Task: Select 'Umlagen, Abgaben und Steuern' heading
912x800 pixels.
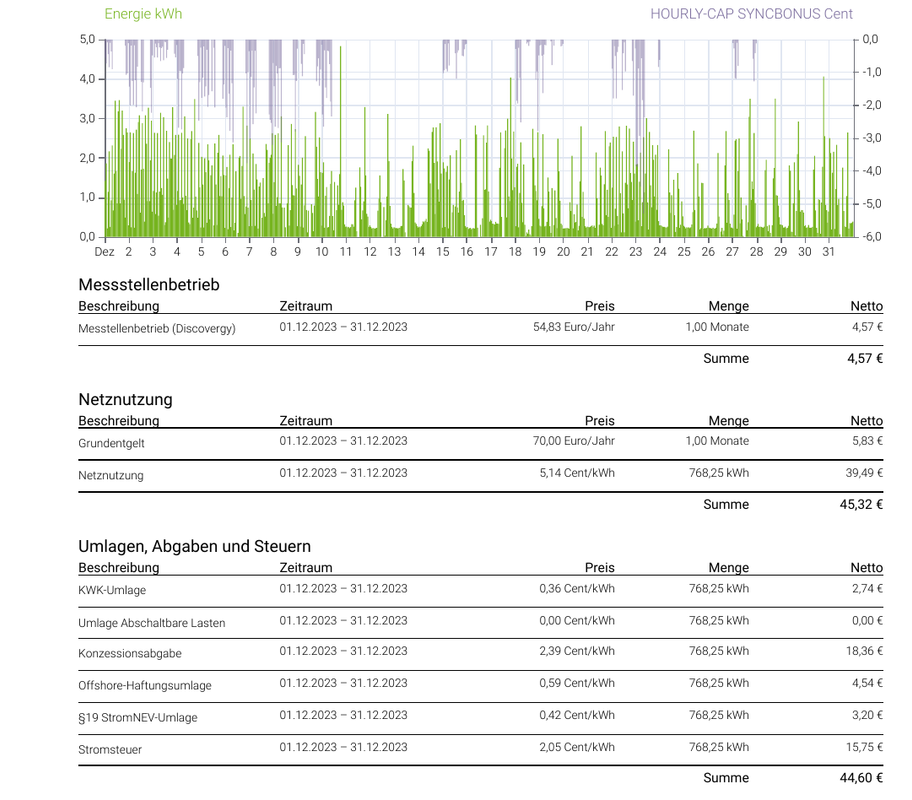Action: (x=194, y=546)
